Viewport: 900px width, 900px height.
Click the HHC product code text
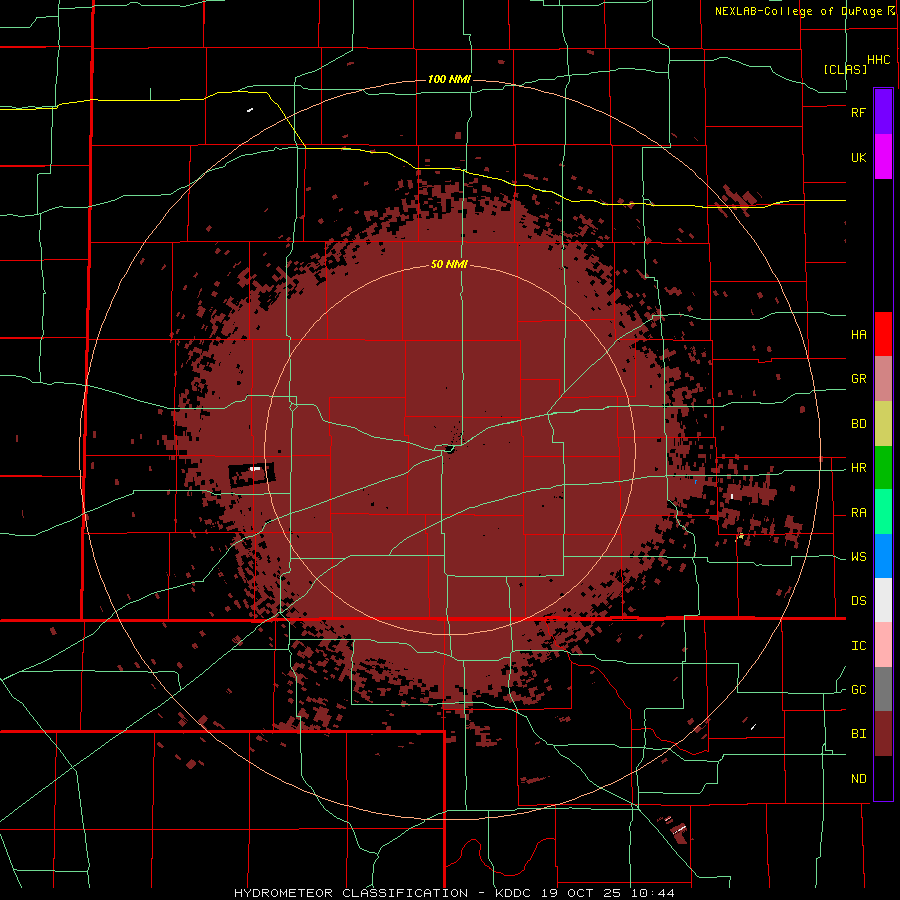tap(879, 60)
